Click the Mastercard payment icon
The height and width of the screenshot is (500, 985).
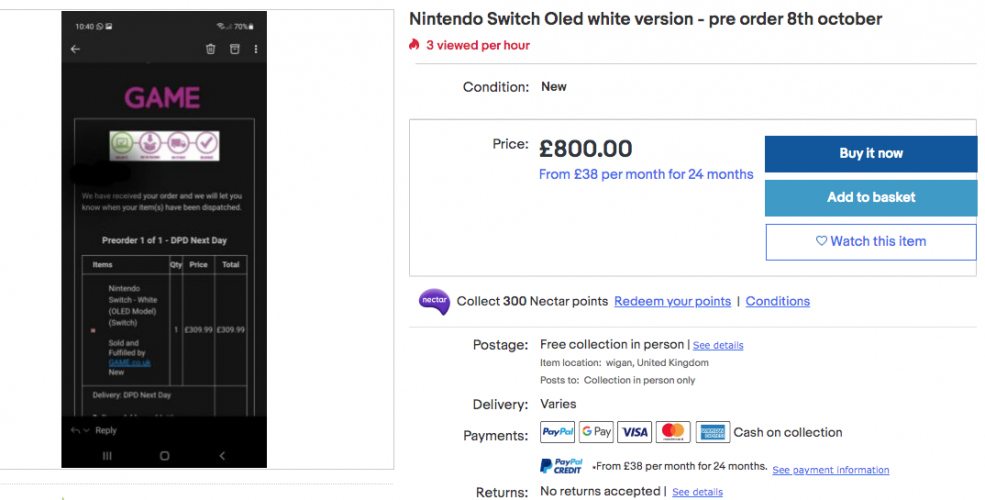click(674, 432)
